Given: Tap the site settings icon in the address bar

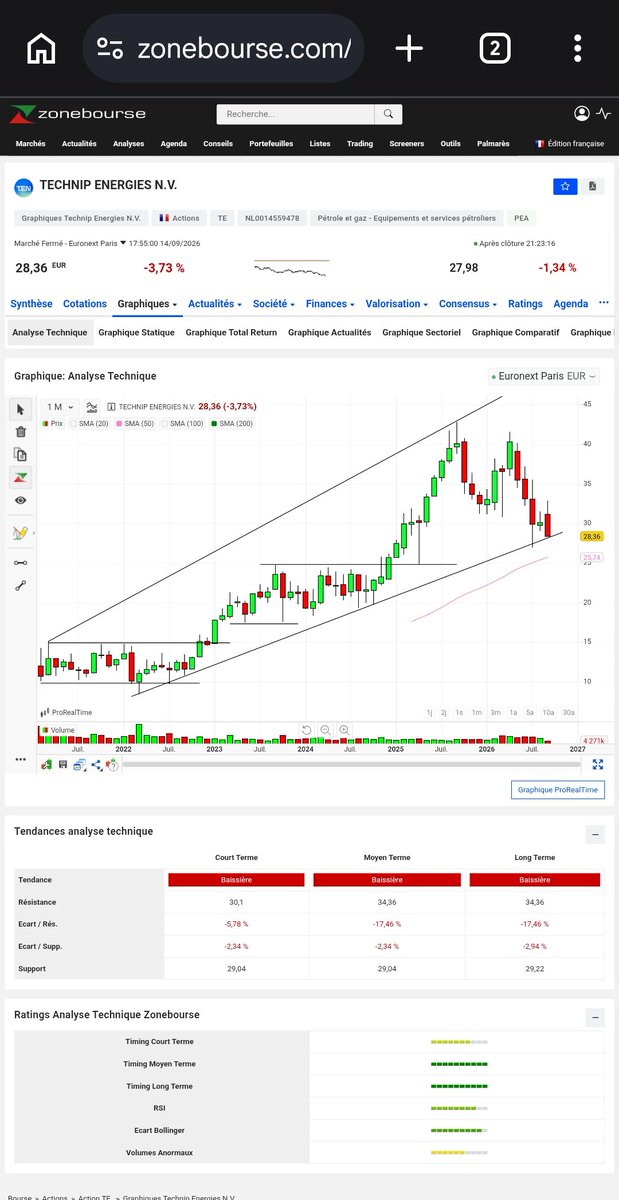Looking at the screenshot, I should [110, 48].
